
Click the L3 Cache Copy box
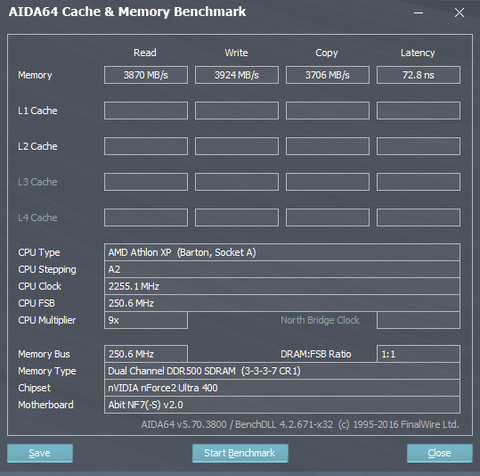(328, 182)
